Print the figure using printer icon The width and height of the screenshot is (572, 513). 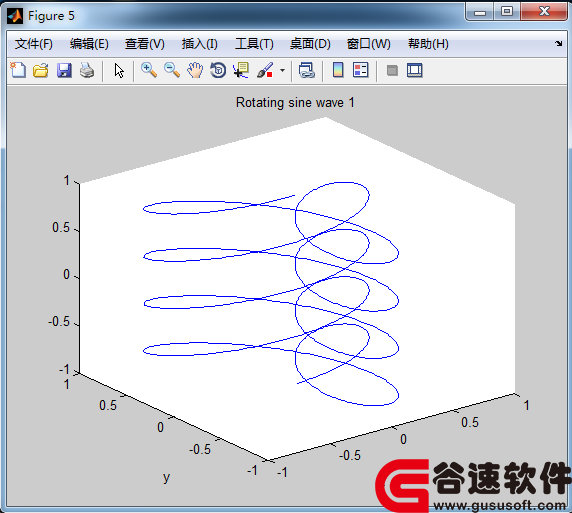(x=87, y=70)
